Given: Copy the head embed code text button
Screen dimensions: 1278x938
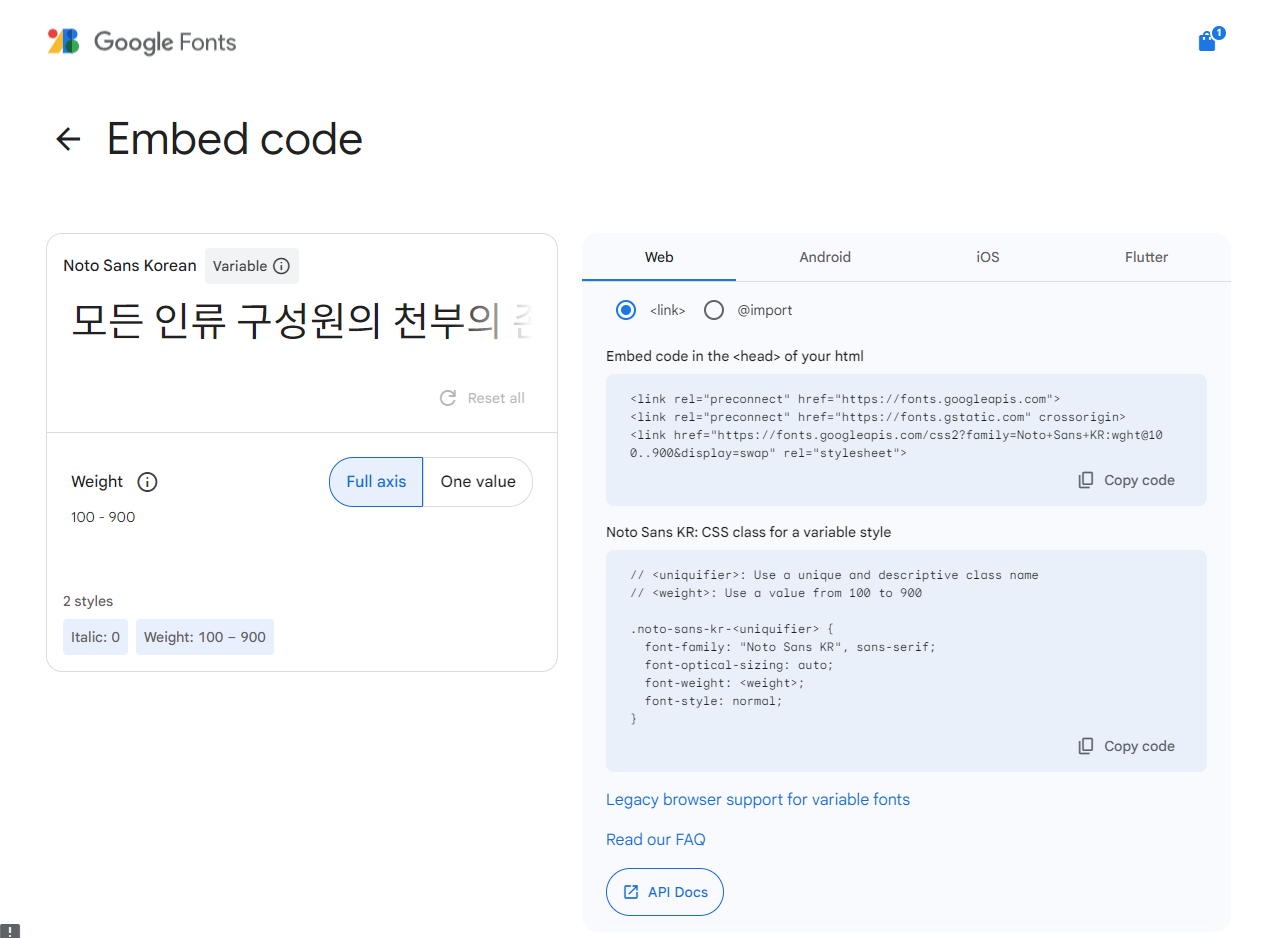Looking at the screenshot, I should [x=1139, y=480].
